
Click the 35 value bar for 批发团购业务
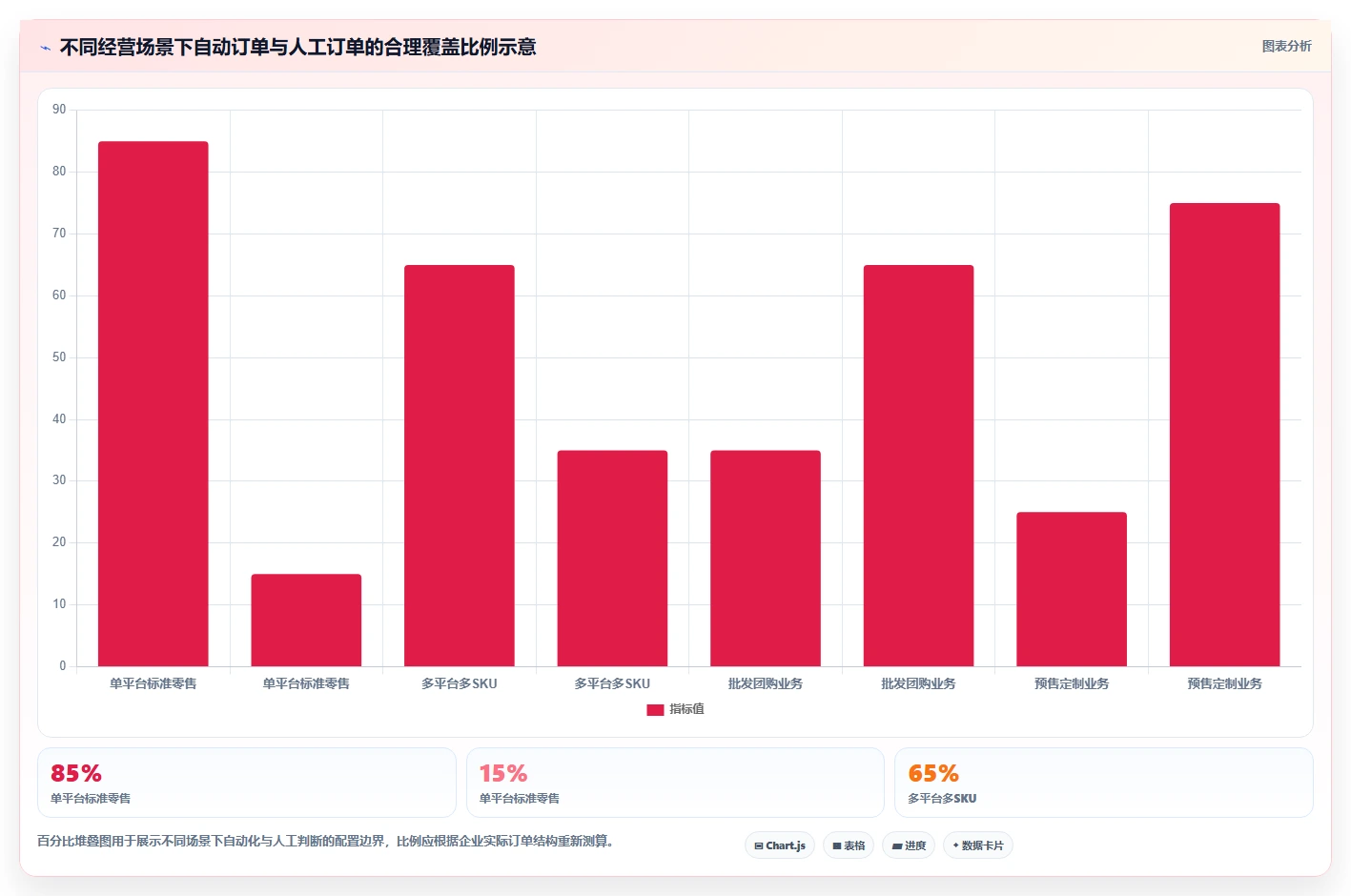[x=766, y=559]
